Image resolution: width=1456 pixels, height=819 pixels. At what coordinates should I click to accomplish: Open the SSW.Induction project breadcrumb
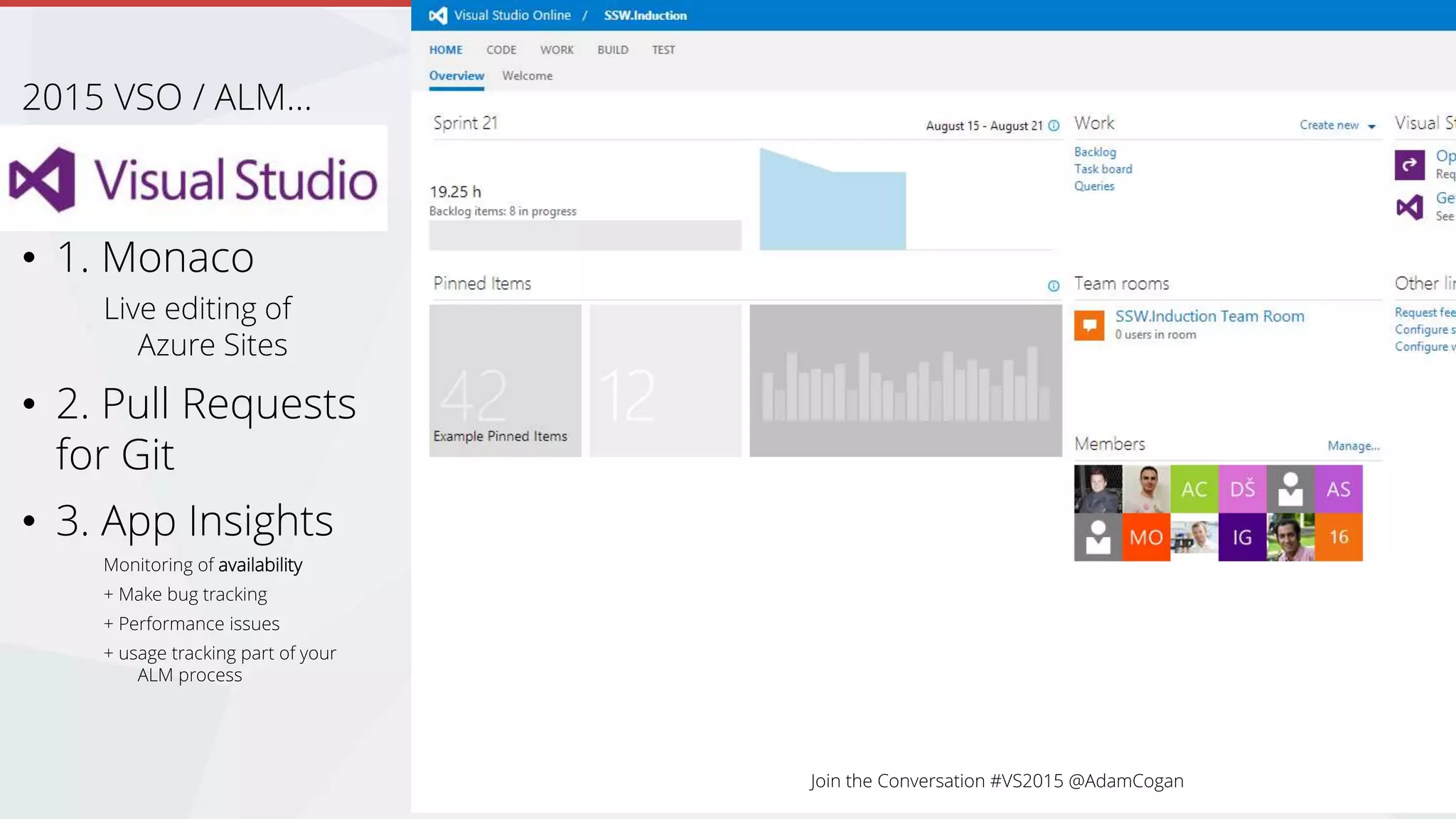(x=645, y=15)
